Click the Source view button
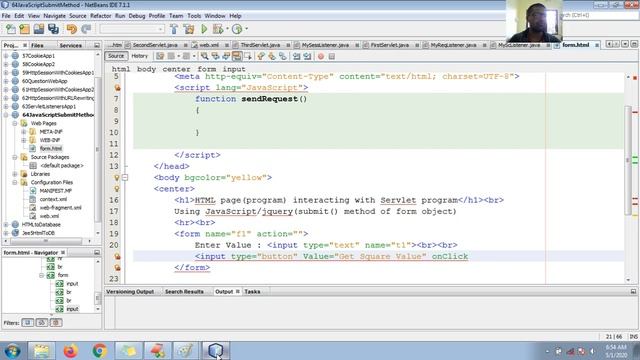Screen dimensions: 640x360 (x=116, y=56)
